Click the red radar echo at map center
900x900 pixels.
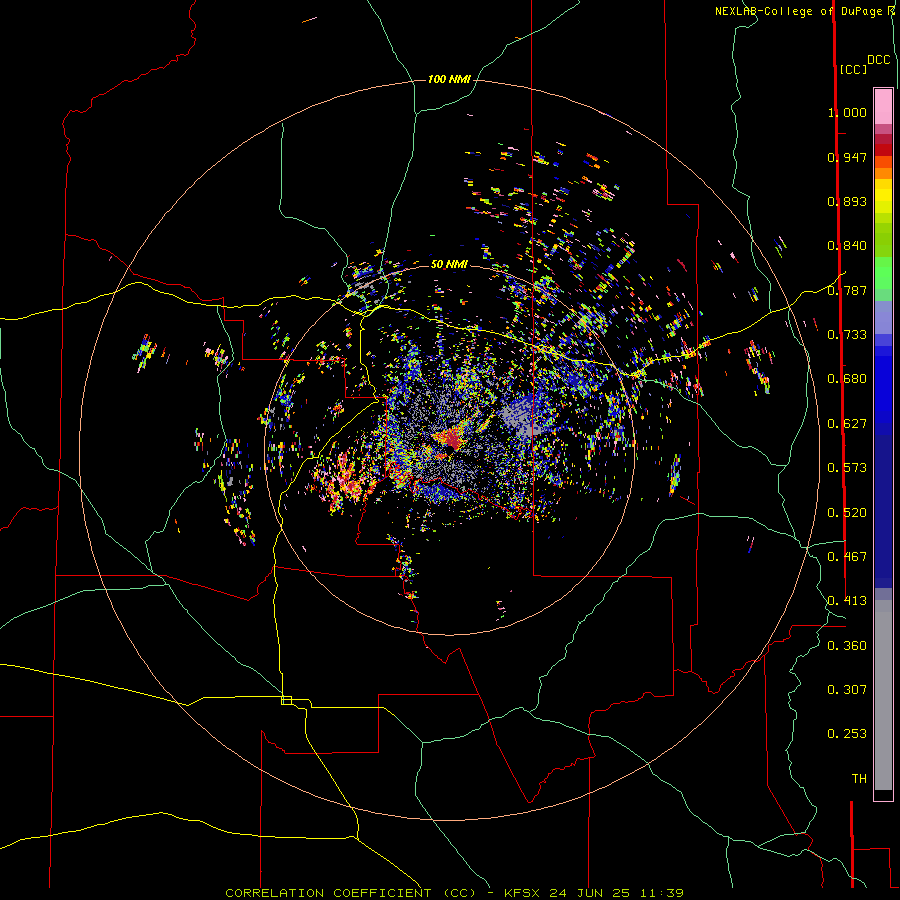(x=452, y=440)
